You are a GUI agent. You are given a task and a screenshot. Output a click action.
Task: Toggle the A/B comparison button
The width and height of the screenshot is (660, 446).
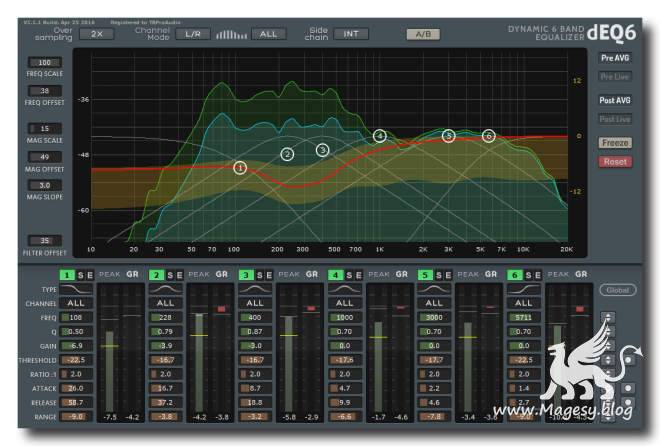[423, 34]
